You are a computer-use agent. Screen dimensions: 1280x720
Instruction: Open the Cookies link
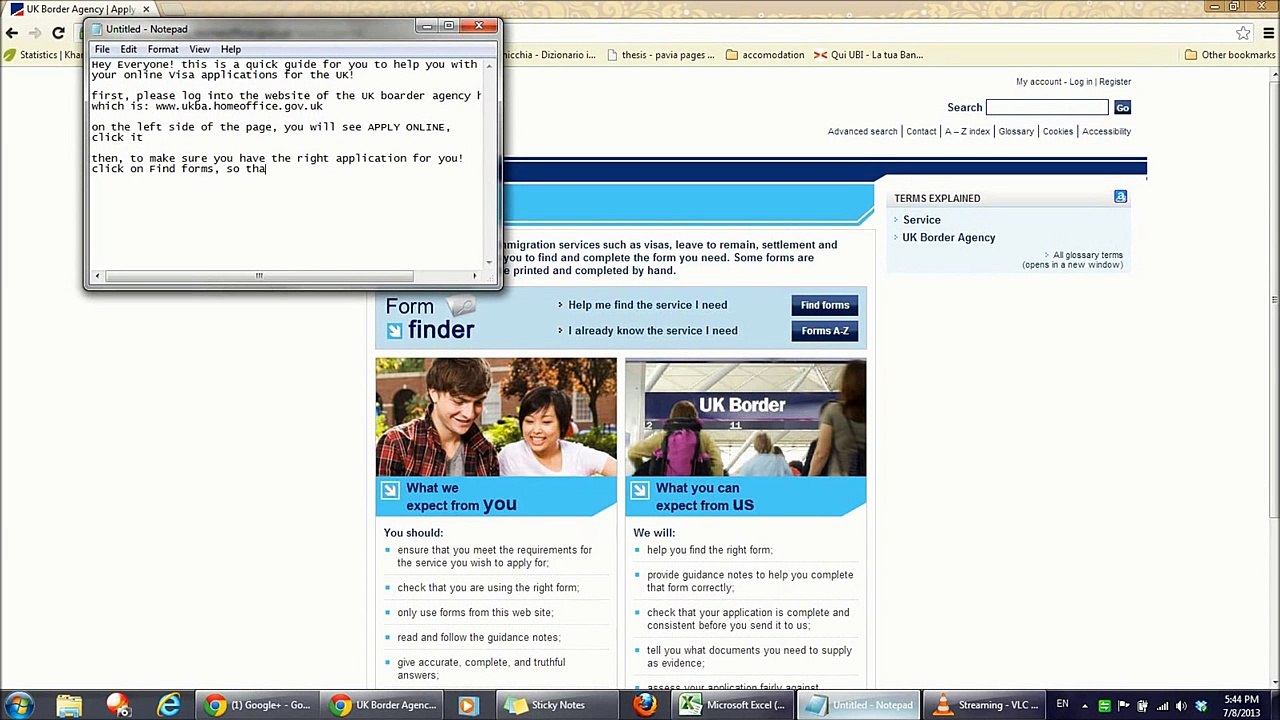(1058, 132)
